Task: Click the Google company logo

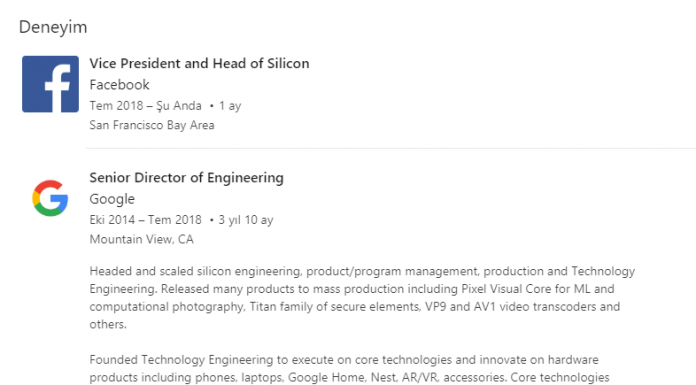Action: point(50,198)
